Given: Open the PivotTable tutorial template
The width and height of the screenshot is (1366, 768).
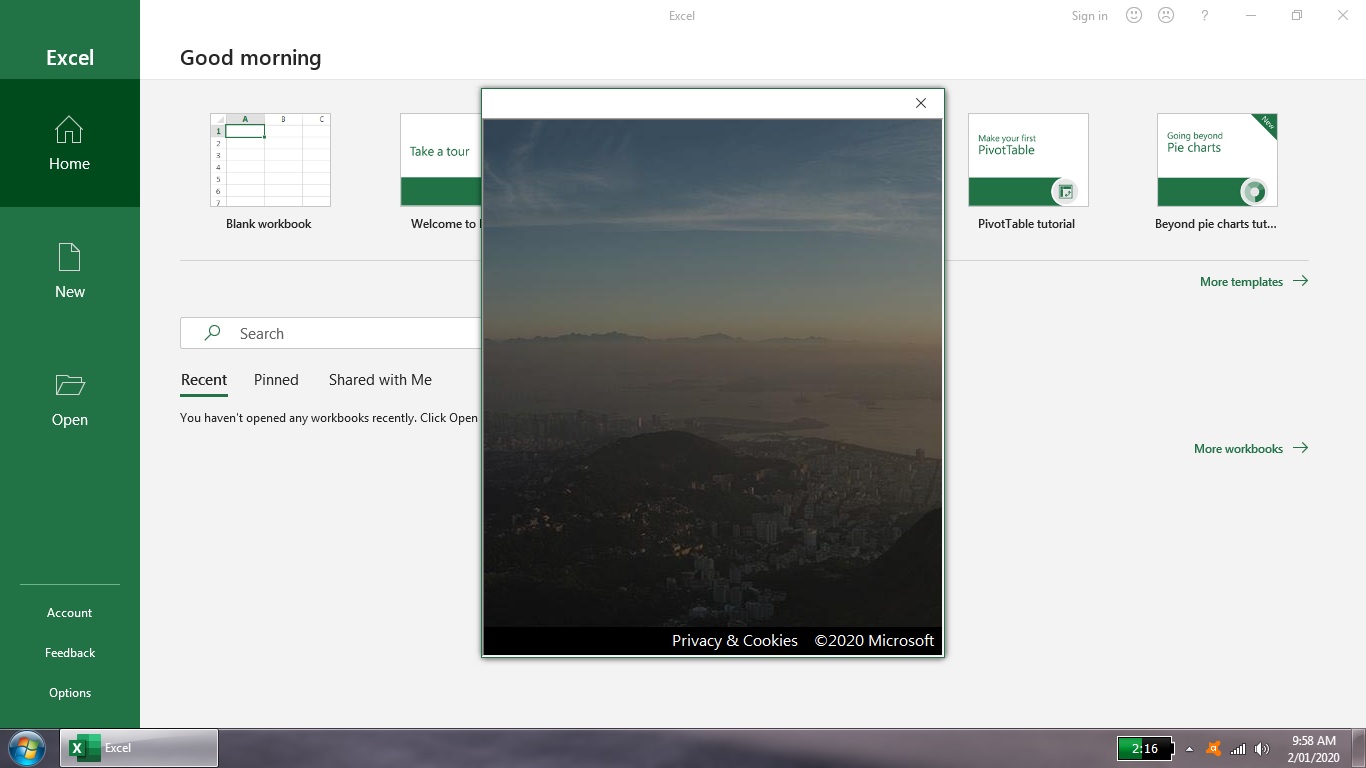Looking at the screenshot, I should pos(1027,172).
